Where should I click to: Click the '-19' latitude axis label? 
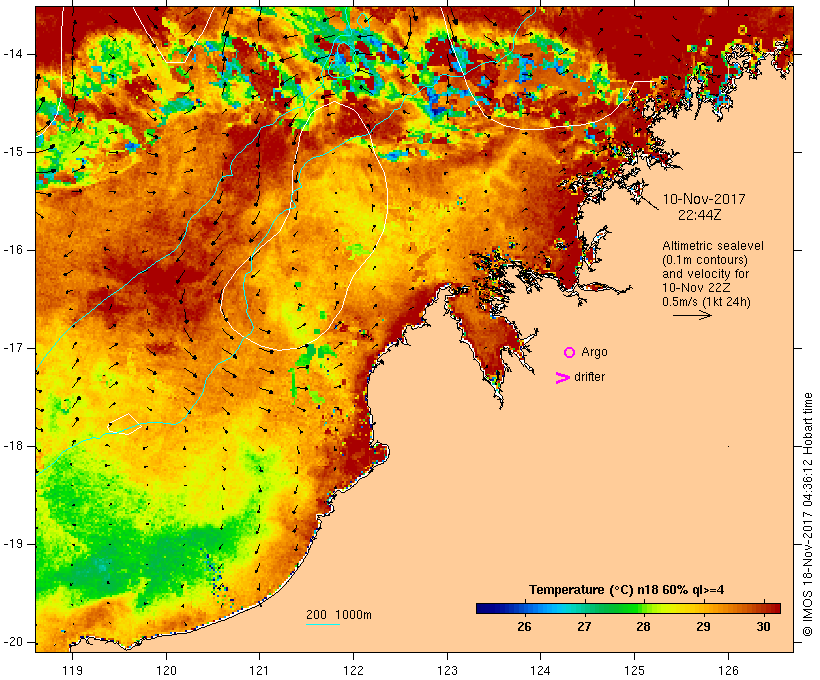point(13,544)
